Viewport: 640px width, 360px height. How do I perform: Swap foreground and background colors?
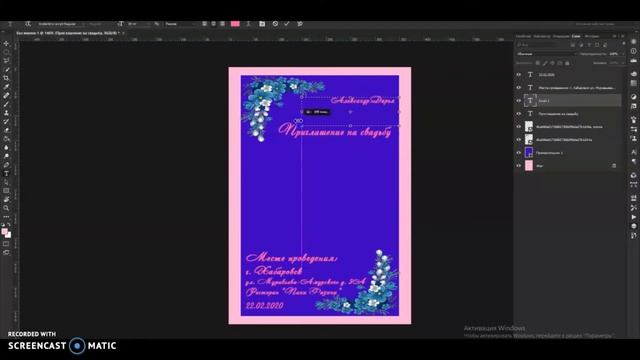(9, 225)
